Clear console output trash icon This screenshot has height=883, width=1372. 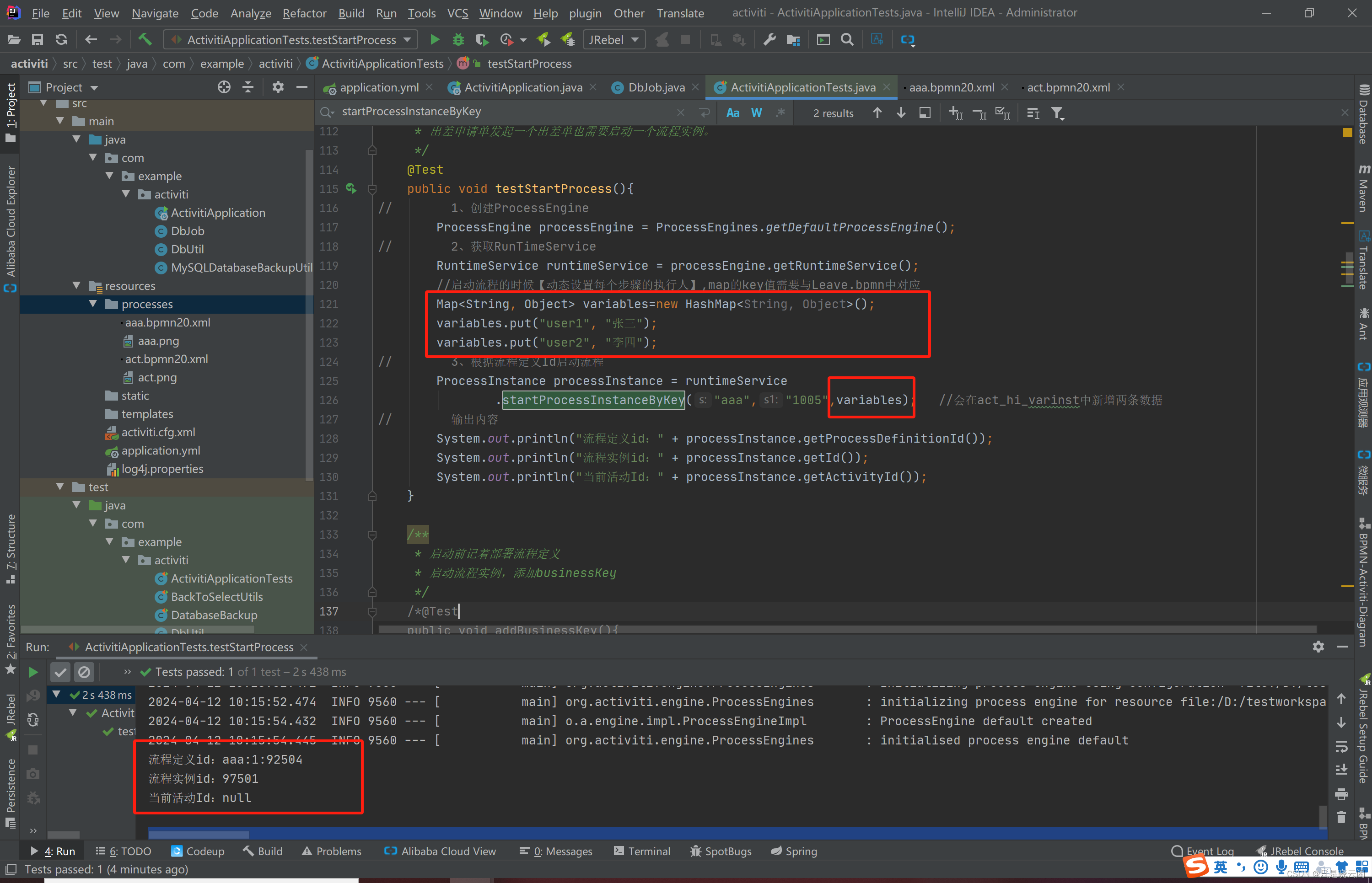(x=1341, y=817)
